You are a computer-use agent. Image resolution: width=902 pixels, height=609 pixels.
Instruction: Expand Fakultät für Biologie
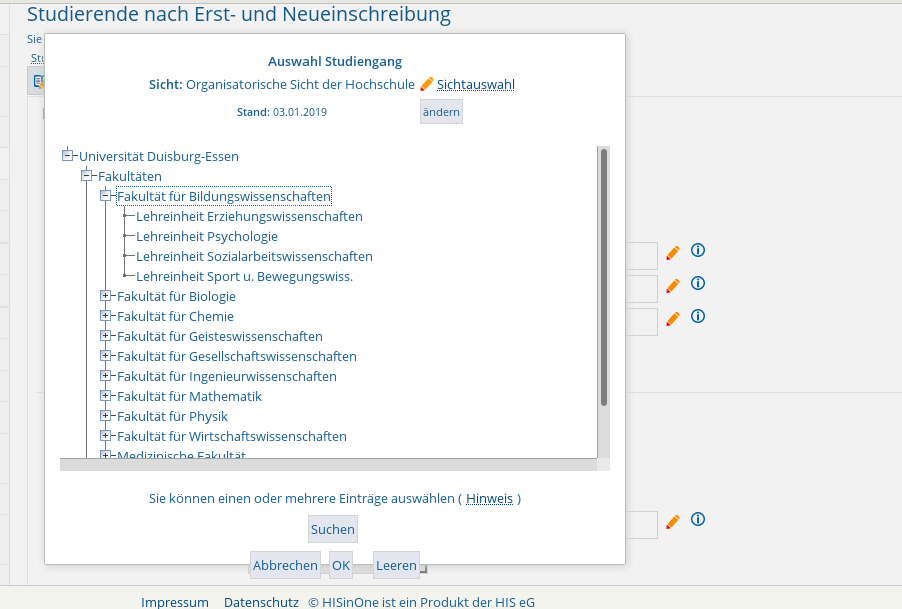click(106, 296)
